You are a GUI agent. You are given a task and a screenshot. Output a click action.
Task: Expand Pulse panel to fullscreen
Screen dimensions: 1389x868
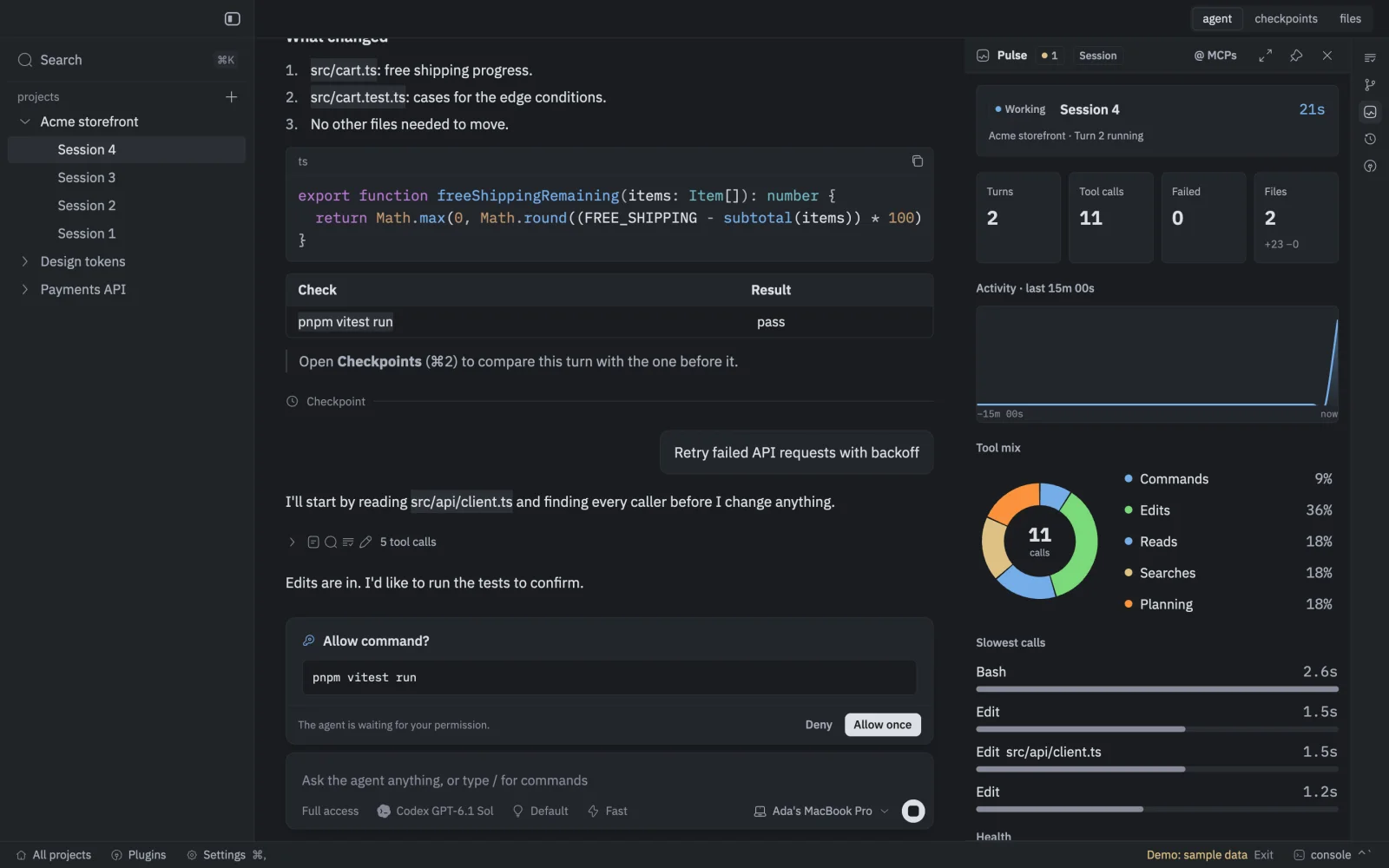click(x=1266, y=56)
